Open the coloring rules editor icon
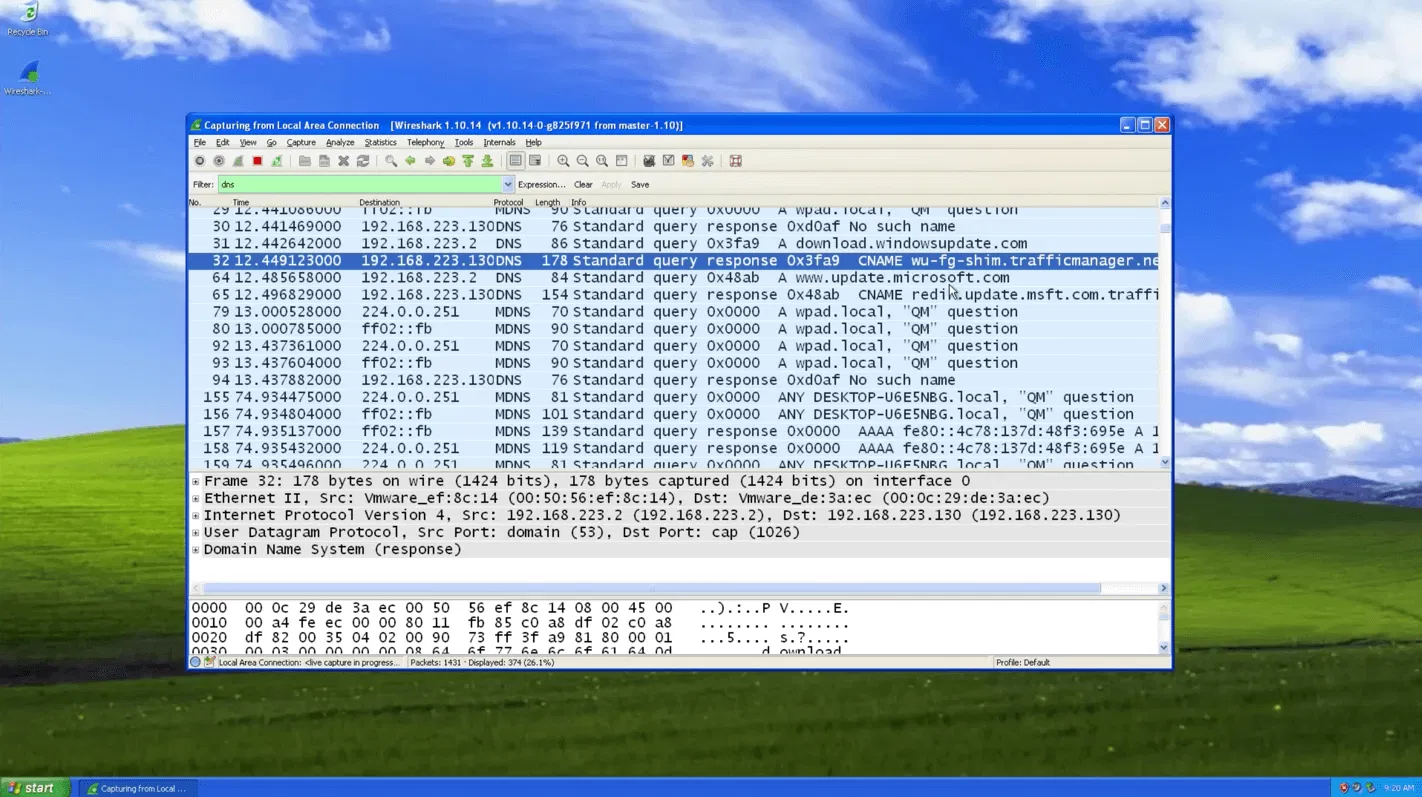1422x797 pixels. [688, 161]
